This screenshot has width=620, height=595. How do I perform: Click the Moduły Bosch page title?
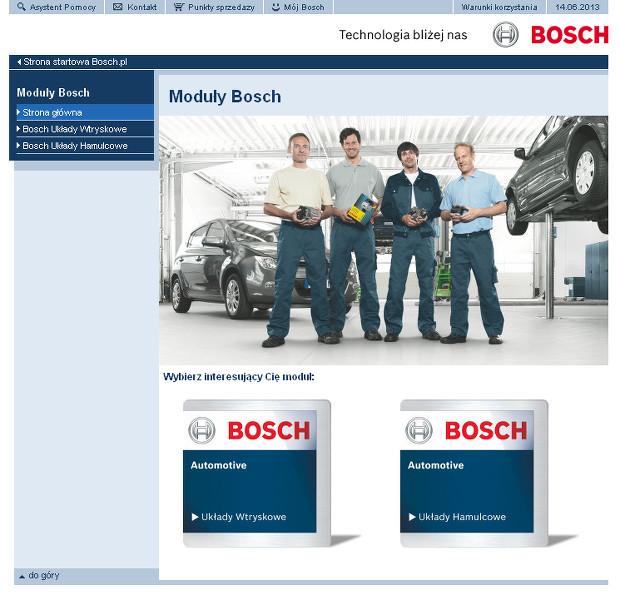(225, 97)
